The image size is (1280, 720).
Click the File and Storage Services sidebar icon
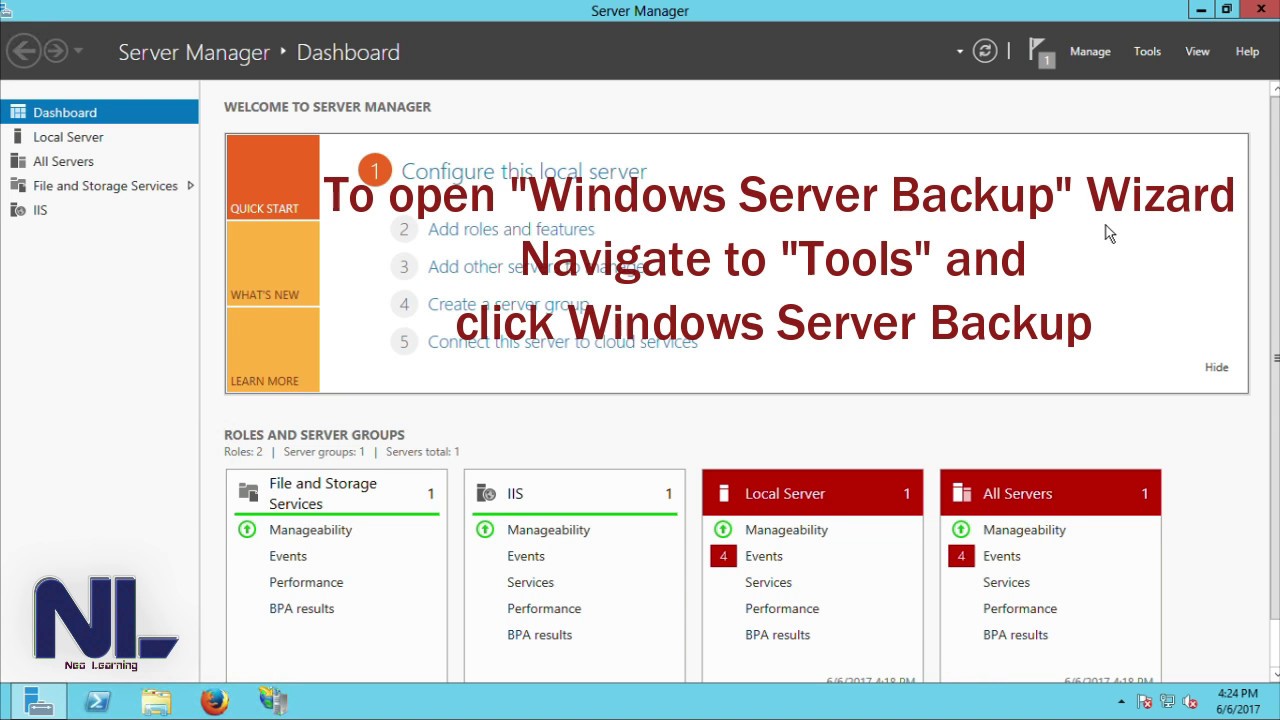(x=17, y=185)
